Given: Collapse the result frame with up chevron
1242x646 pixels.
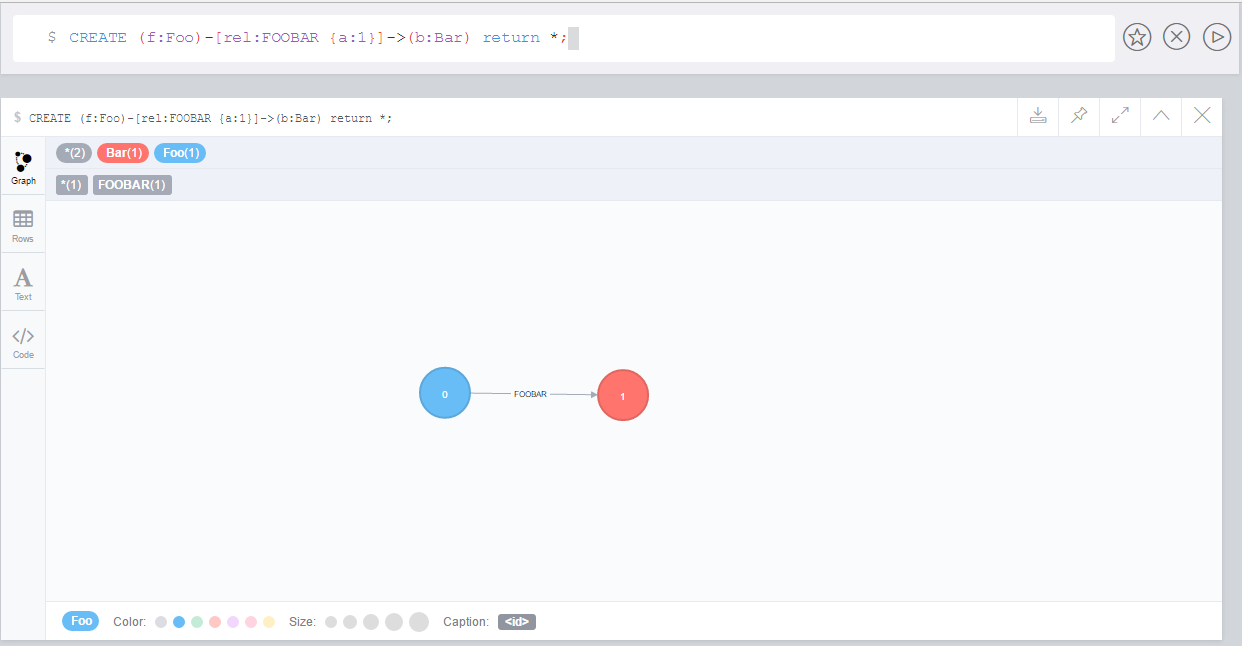Looking at the screenshot, I should [x=1161, y=116].
